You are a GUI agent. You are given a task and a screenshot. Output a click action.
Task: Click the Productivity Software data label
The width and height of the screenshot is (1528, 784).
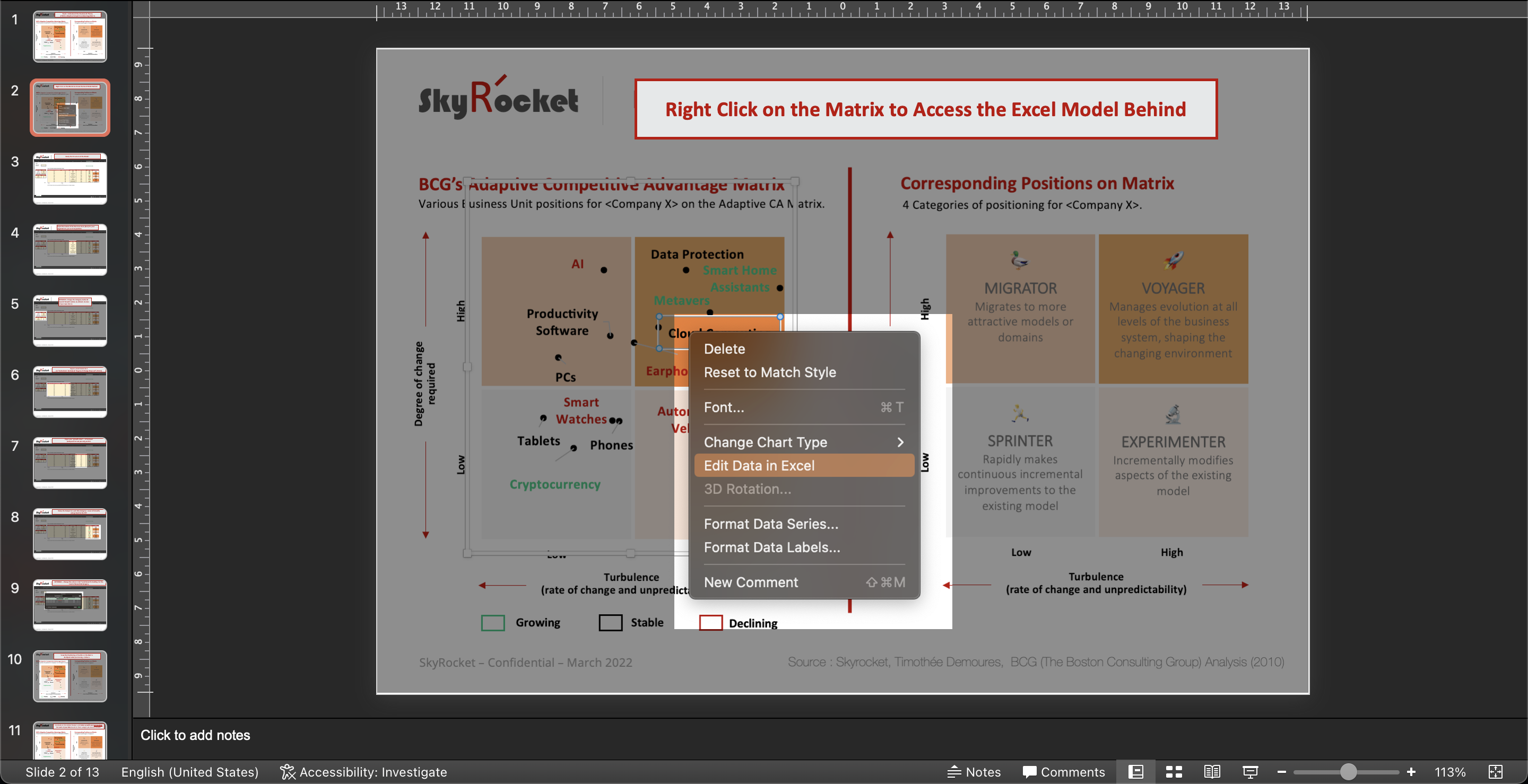[x=562, y=322]
